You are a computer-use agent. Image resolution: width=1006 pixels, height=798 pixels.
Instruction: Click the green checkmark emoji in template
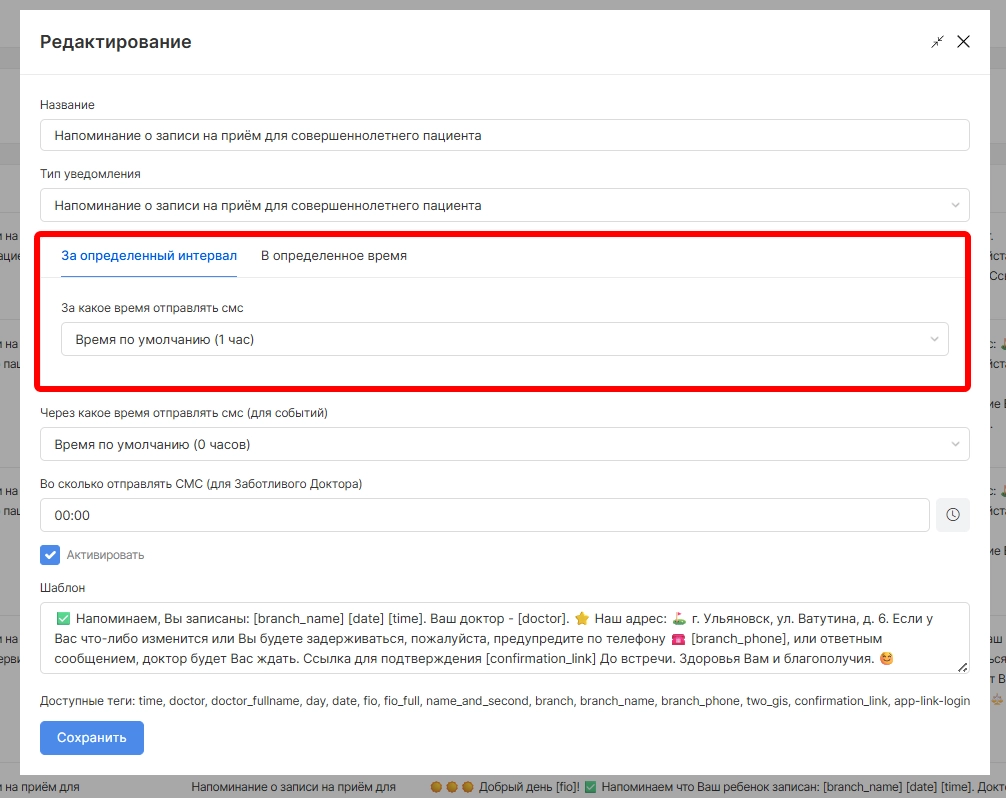coord(63,618)
